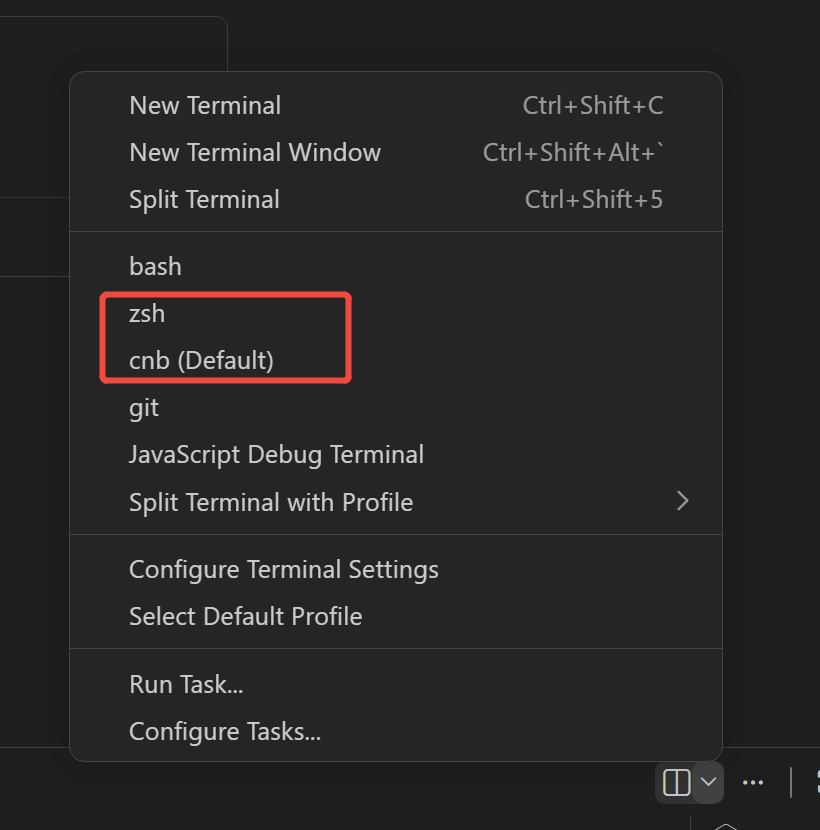The image size is (820, 830).
Task: Launch a bash terminal profile
Action: point(155,267)
